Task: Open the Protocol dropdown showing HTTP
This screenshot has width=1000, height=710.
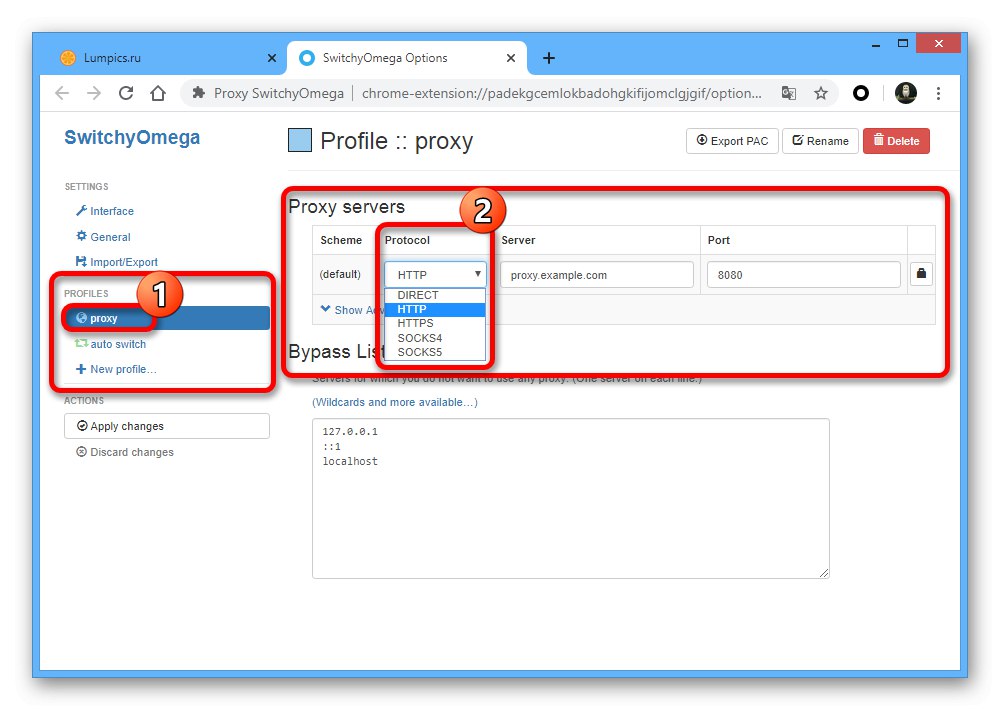Action: 436,274
